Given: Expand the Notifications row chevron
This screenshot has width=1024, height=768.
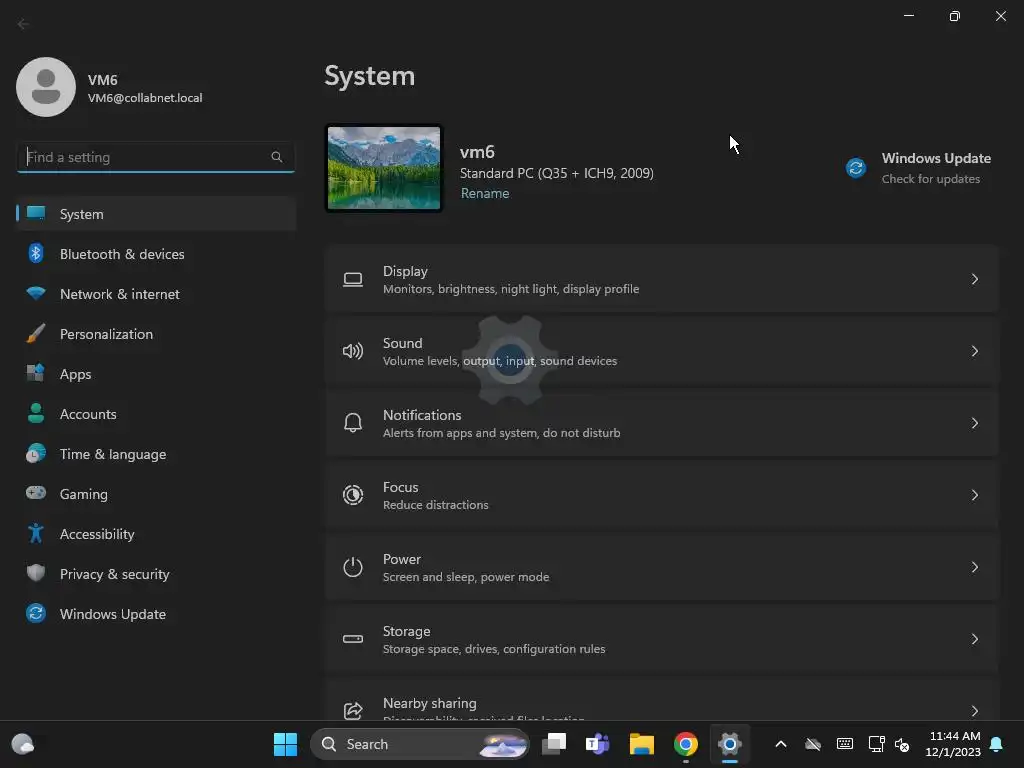Looking at the screenshot, I should [974, 423].
